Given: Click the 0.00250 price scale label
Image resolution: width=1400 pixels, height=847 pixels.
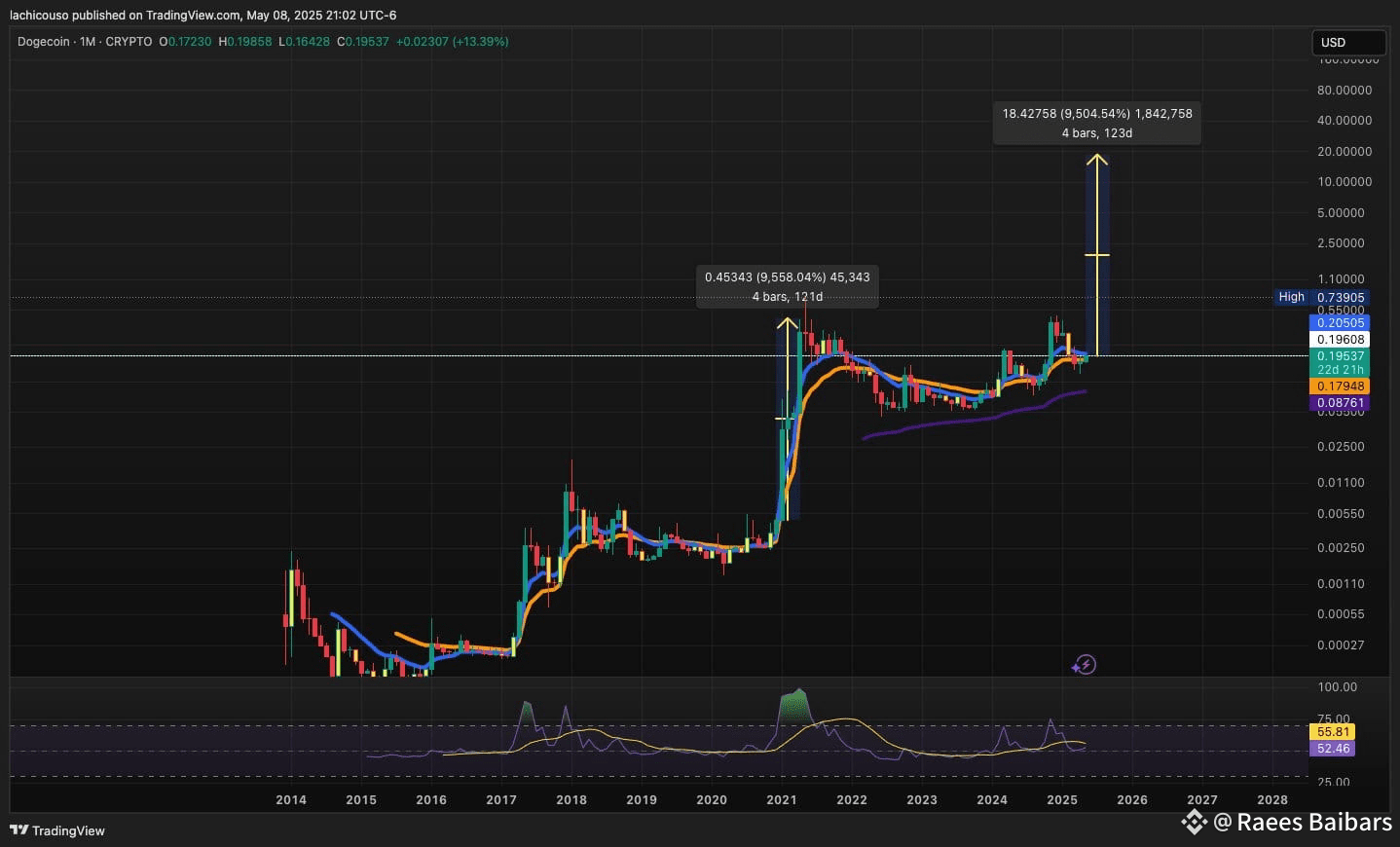Looking at the screenshot, I should click(x=1341, y=548).
